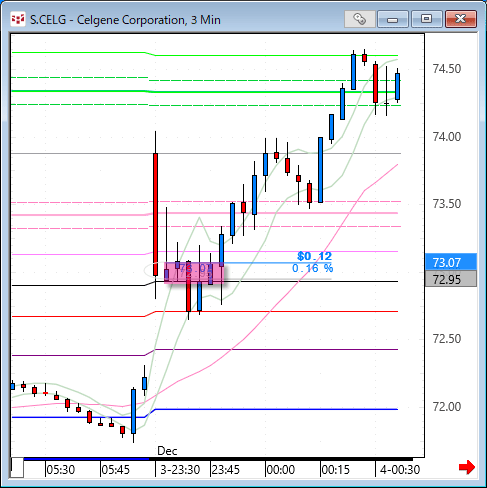487x488 pixels.
Task: Maximize the Celgene chart window
Action: (x=426, y=19)
